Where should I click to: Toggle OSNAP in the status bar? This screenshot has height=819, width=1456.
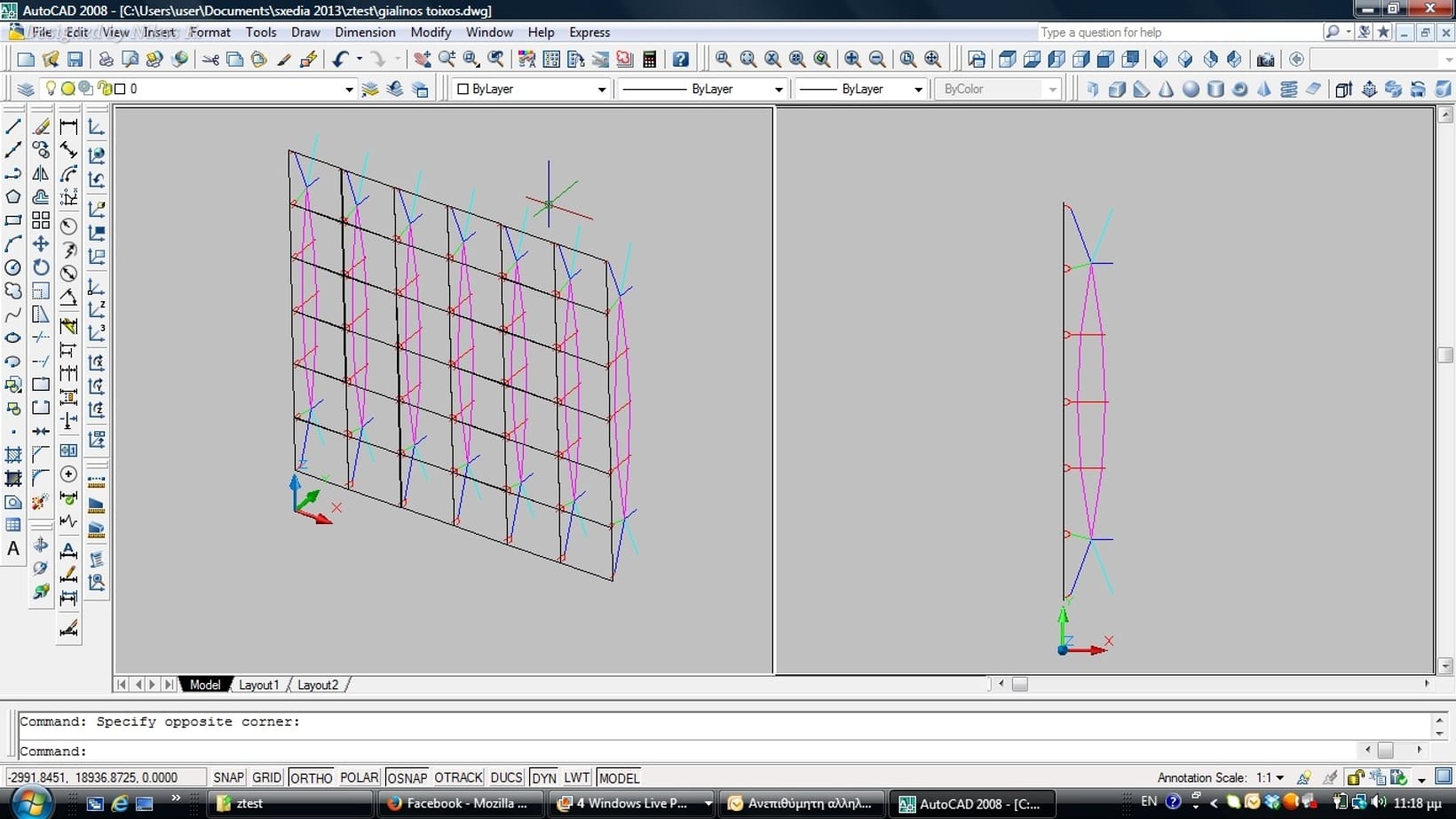pyautogui.click(x=407, y=778)
